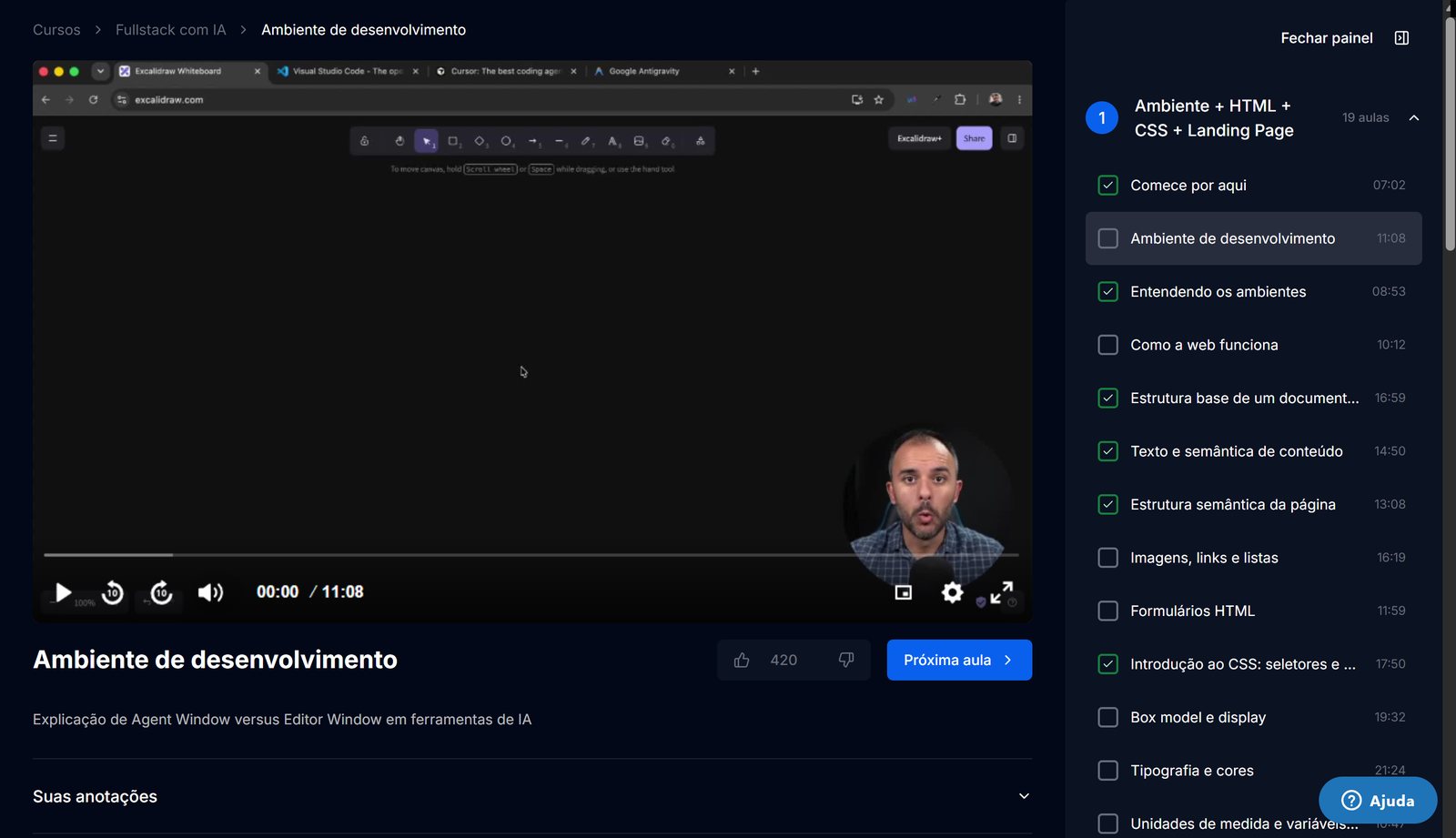
Task: Click the close panel sidebar icon
Action: [x=1401, y=38]
